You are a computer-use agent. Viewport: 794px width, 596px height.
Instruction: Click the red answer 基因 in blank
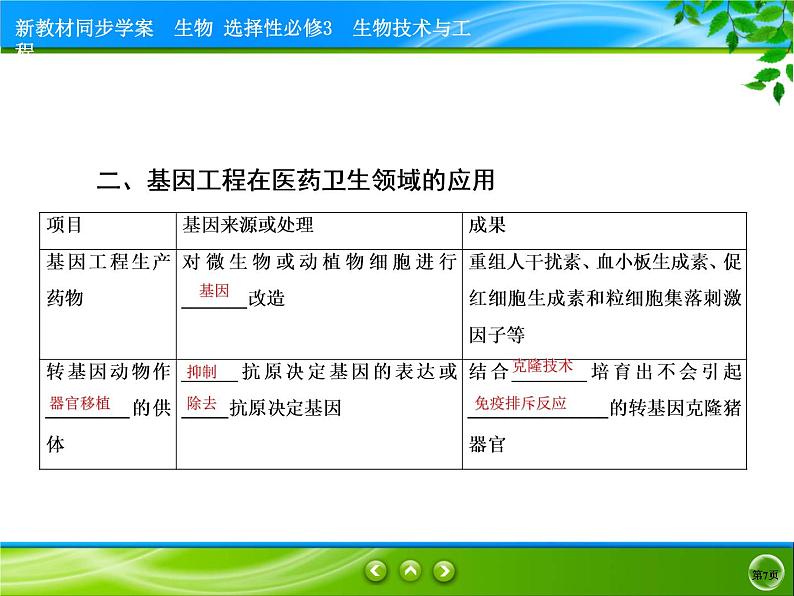click(214, 290)
